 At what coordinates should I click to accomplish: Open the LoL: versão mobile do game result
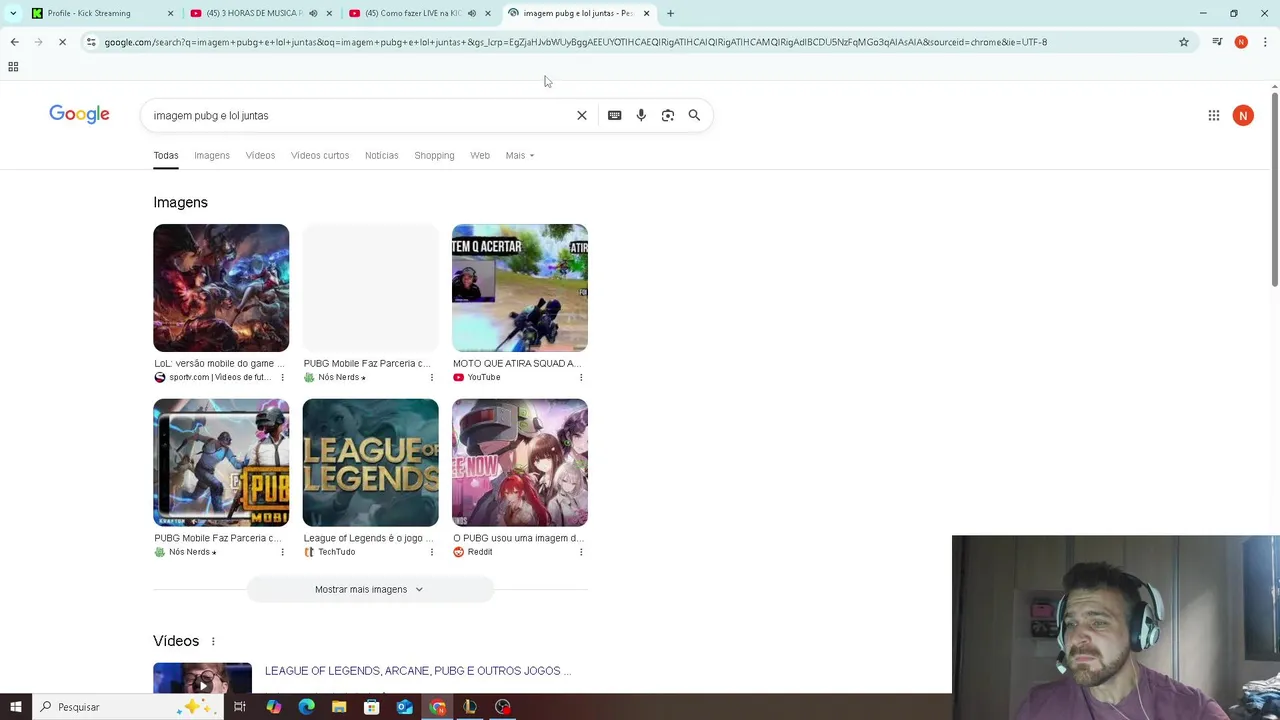220,363
